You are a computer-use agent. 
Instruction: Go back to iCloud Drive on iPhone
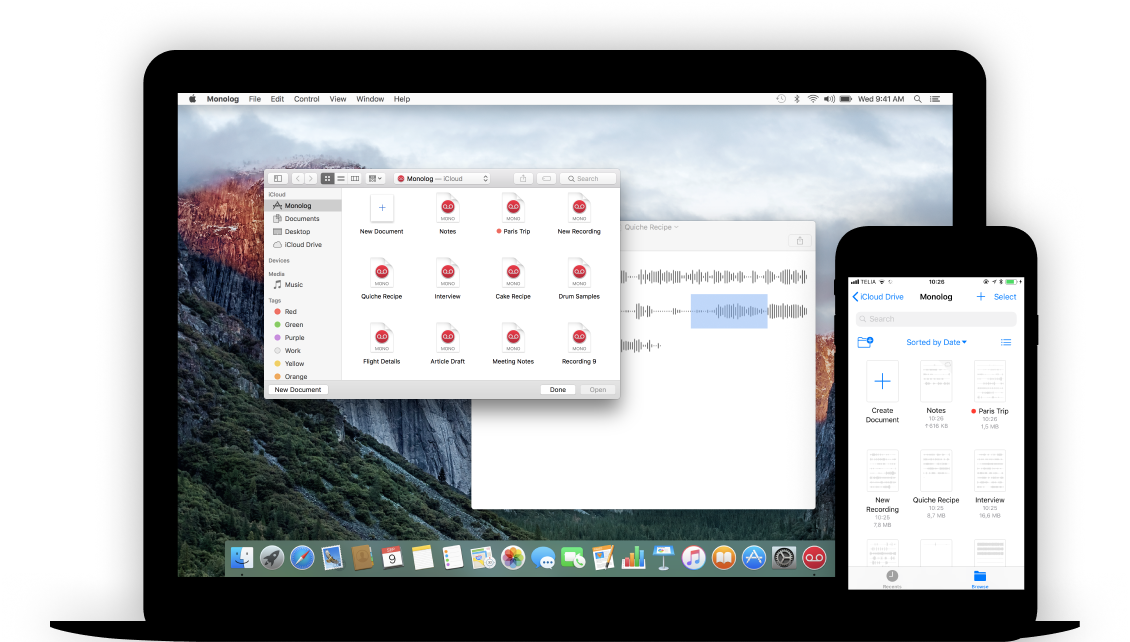tap(878, 297)
